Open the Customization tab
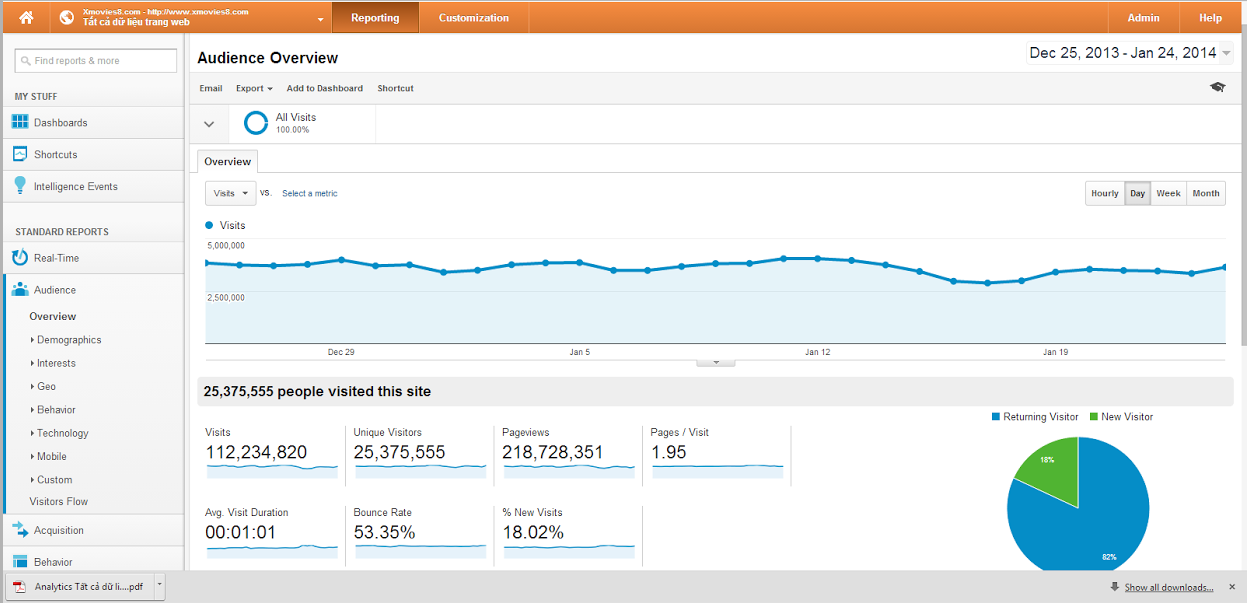The height and width of the screenshot is (603, 1247). click(473, 17)
